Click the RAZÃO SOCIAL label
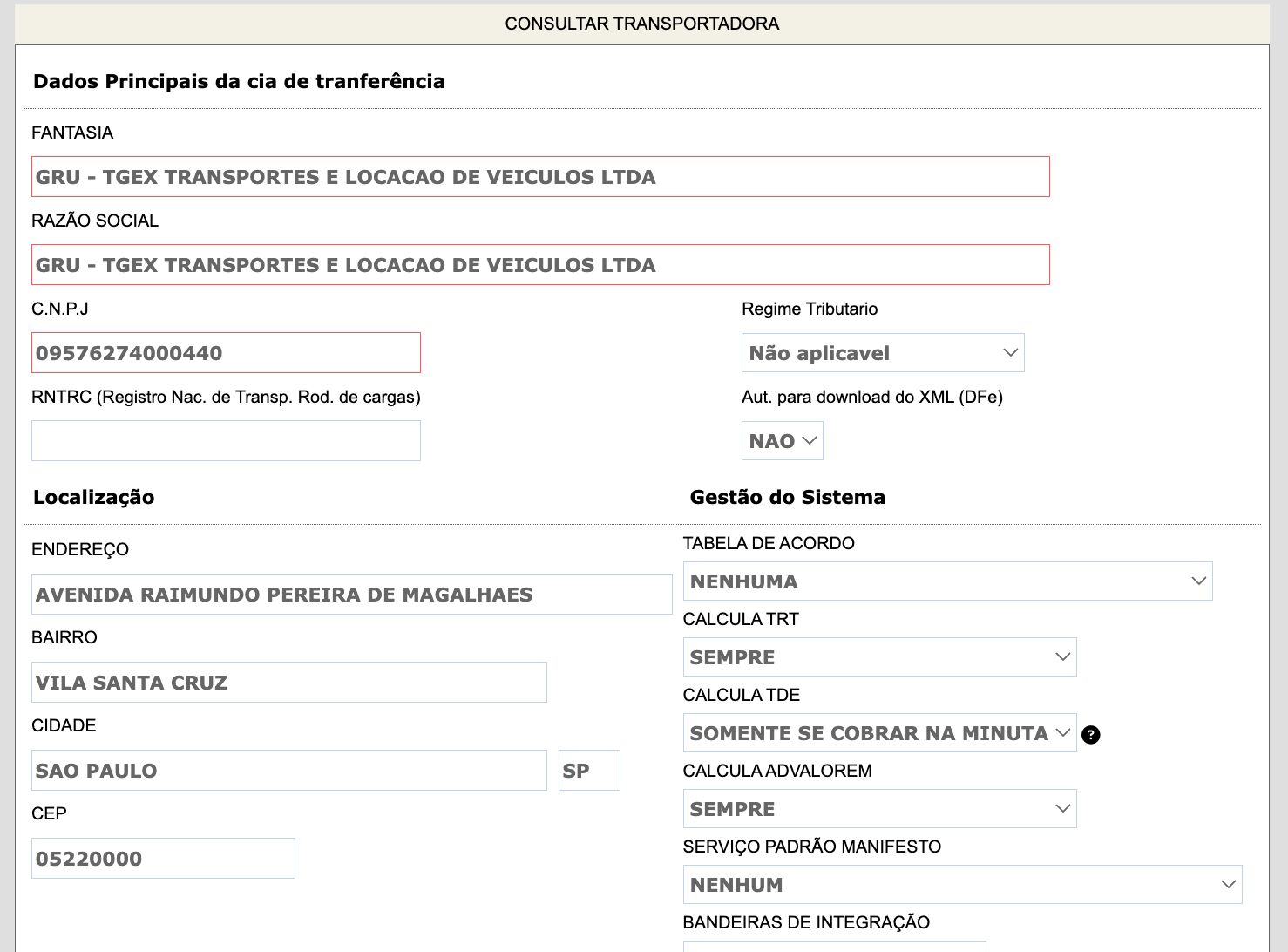 pyautogui.click(x=95, y=221)
